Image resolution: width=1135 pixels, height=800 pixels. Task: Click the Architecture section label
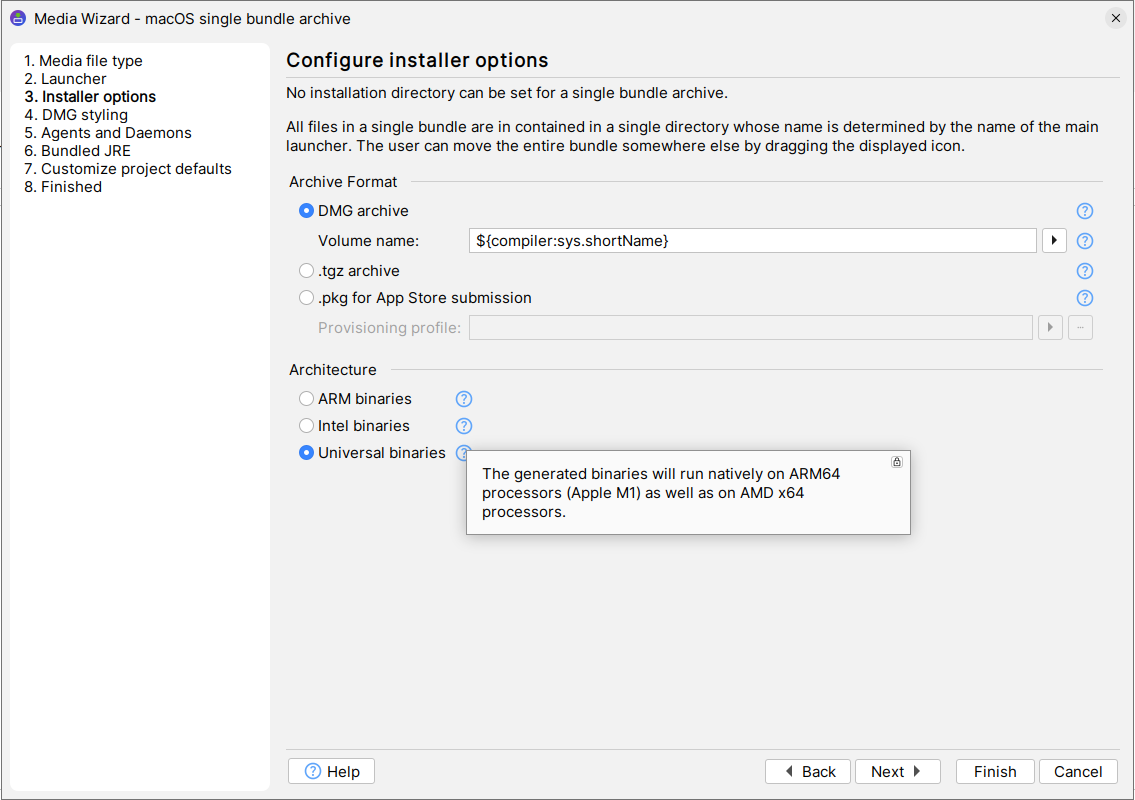pos(333,370)
